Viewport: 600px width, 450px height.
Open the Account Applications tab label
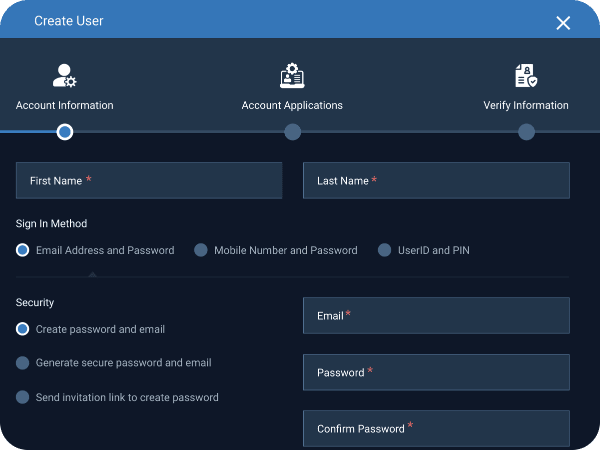point(292,105)
